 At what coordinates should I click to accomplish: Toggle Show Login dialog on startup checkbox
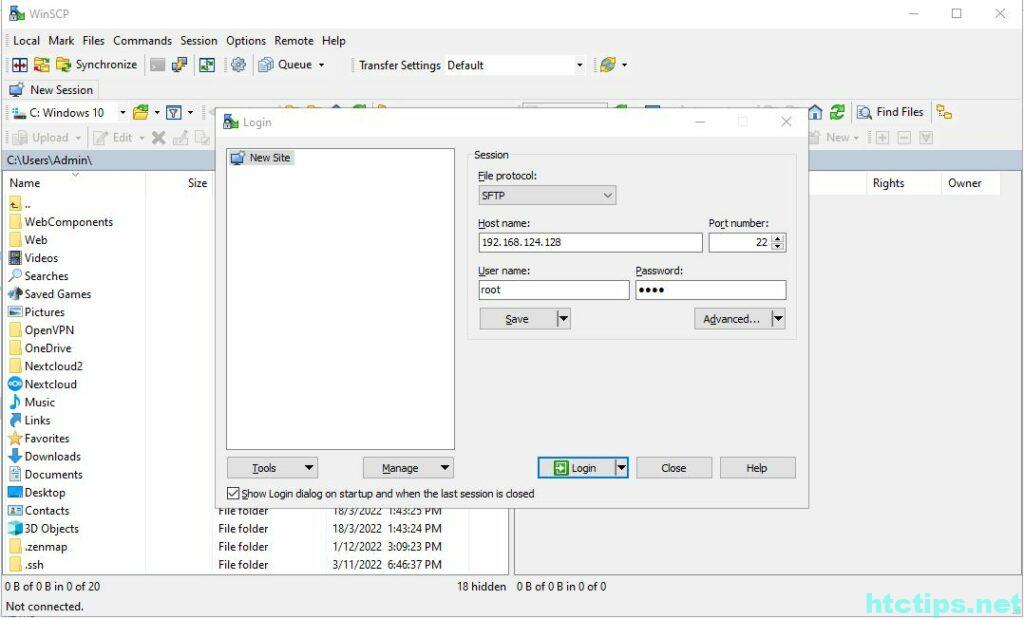[233, 493]
